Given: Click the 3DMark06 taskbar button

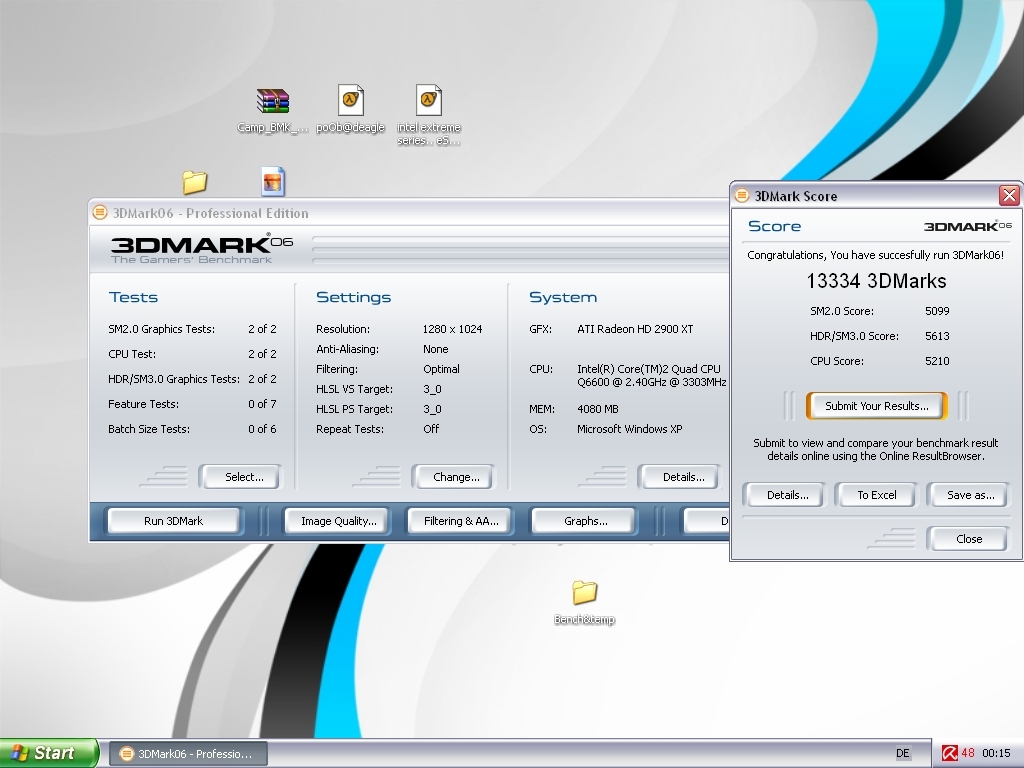Looking at the screenshot, I should tap(188, 754).
